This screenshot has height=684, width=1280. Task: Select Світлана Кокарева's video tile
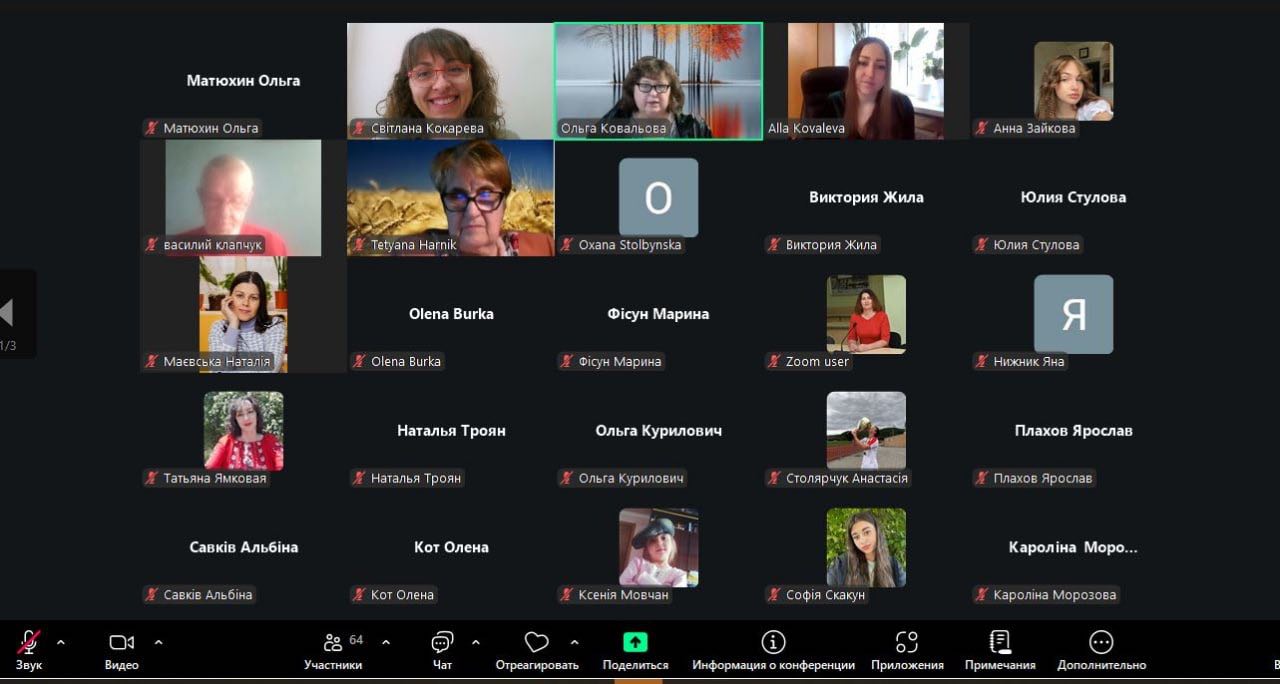(x=450, y=80)
